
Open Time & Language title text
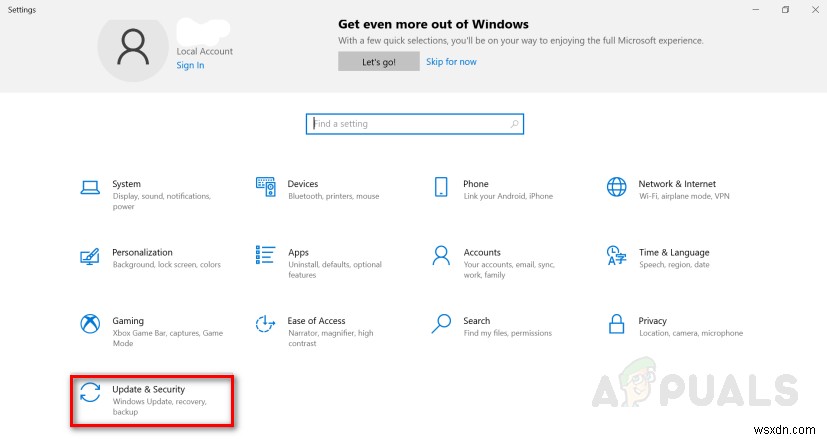(x=674, y=253)
